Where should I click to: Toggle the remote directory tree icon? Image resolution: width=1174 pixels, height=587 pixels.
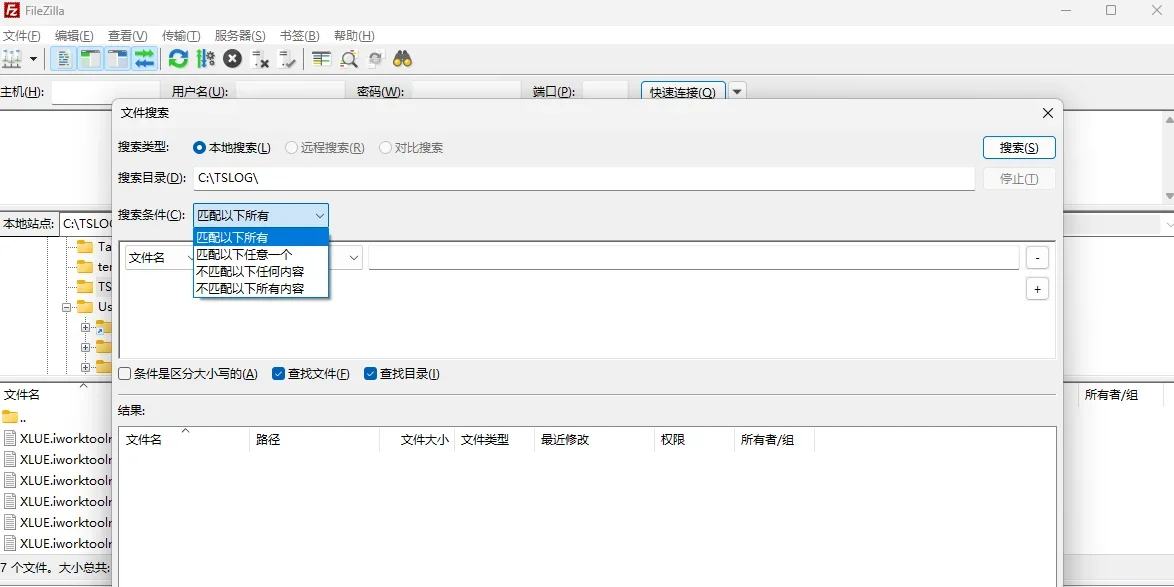pyautogui.click(x=118, y=58)
